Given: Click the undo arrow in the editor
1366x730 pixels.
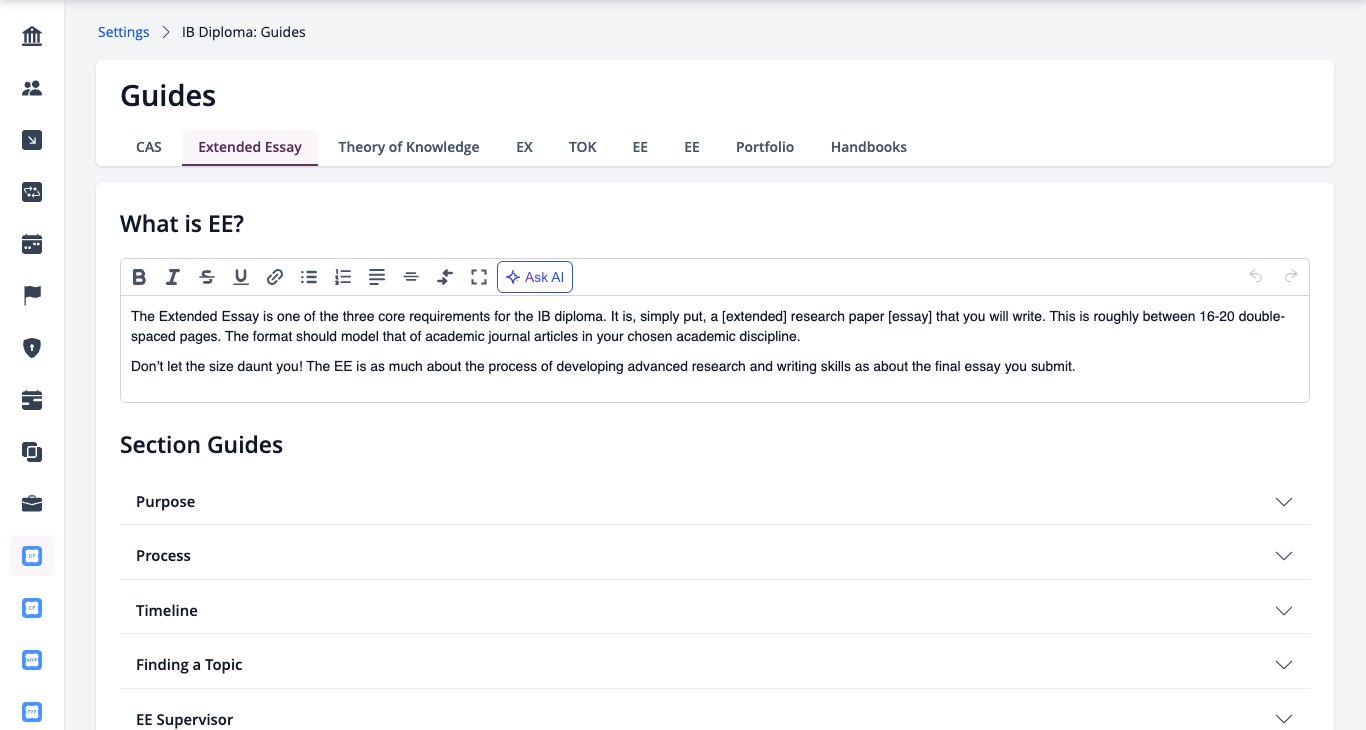Looking at the screenshot, I should 1256,277.
